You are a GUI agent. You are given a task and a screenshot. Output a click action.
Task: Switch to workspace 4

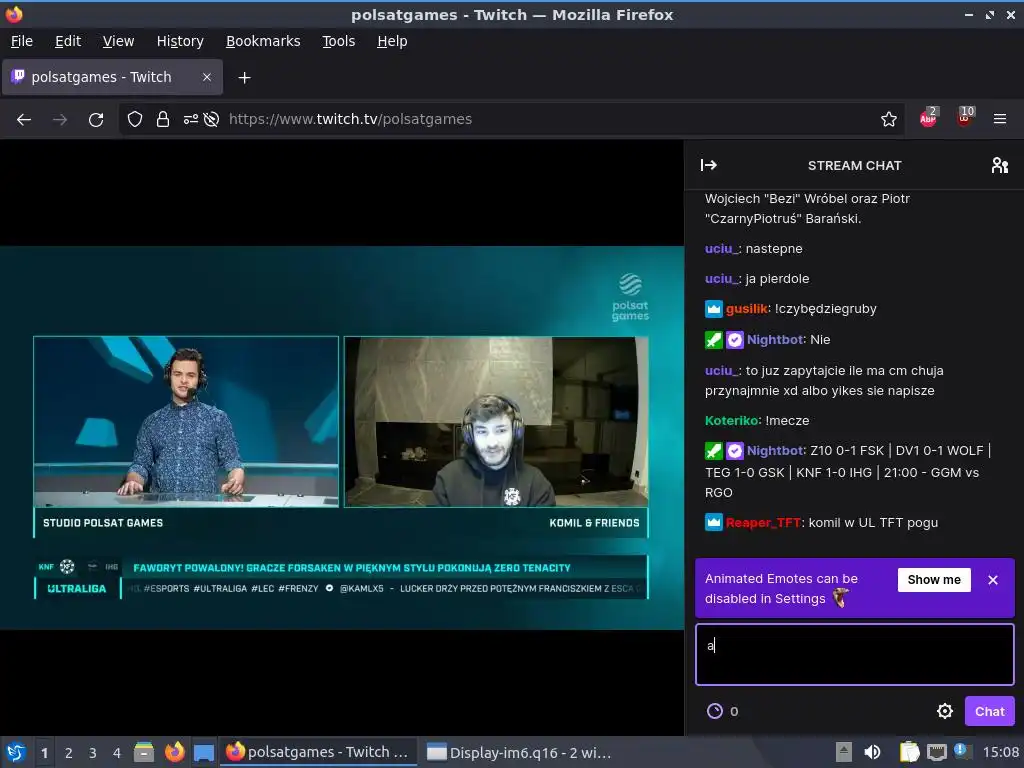(117, 753)
